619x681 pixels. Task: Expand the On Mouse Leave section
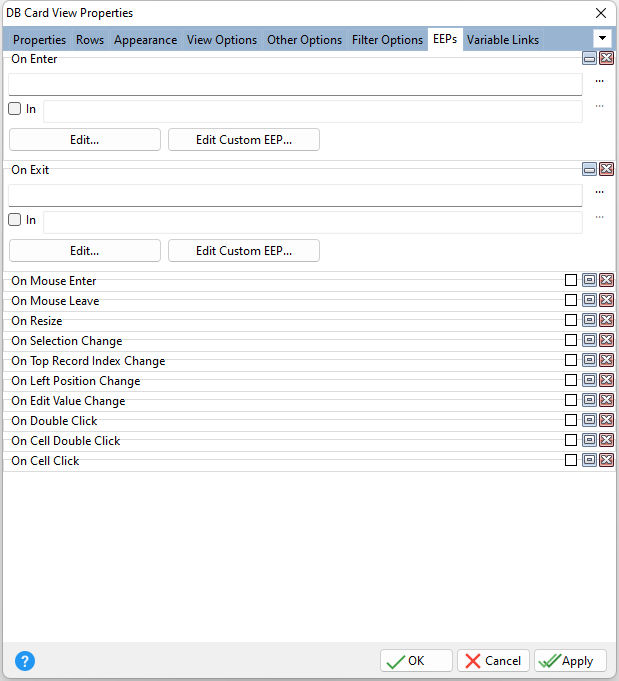click(589, 300)
